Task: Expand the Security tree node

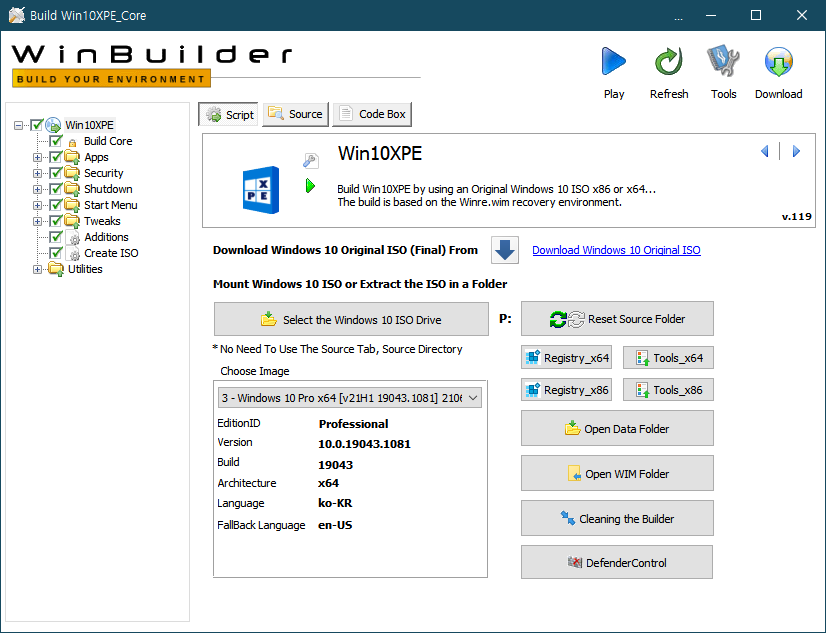Action: point(37,173)
